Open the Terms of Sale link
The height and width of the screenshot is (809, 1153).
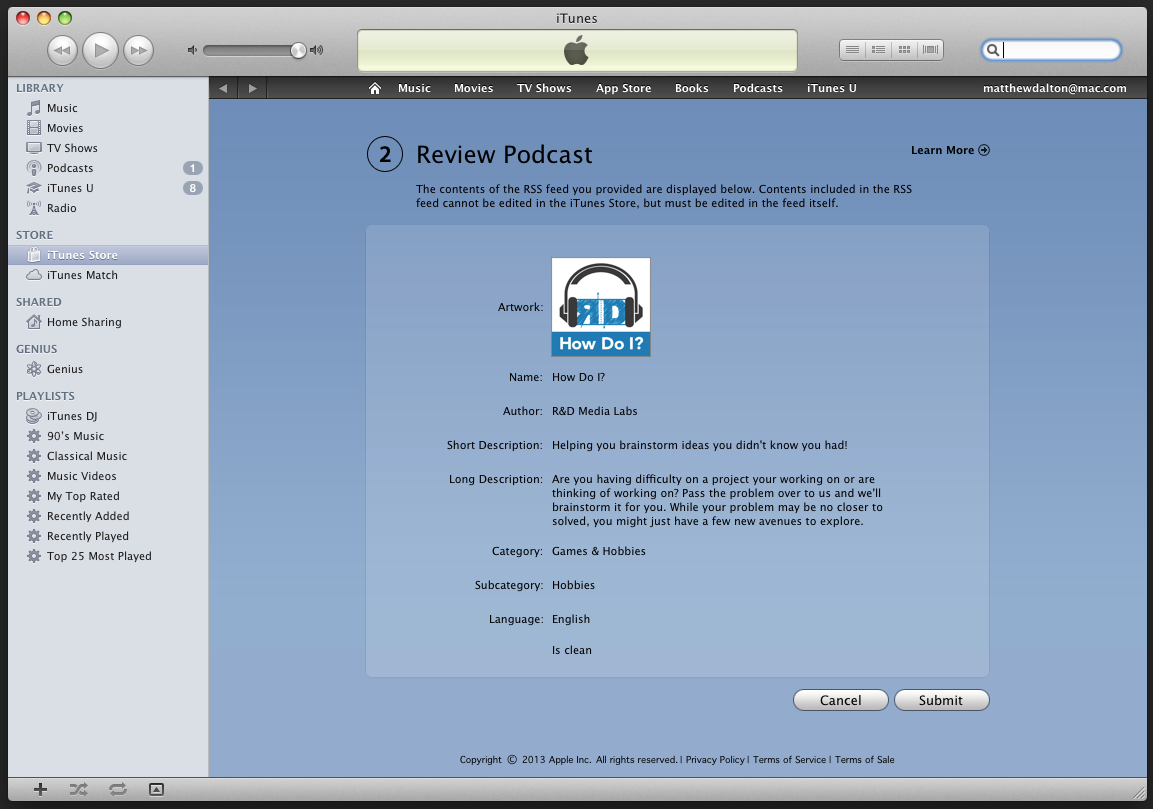[865, 760]
